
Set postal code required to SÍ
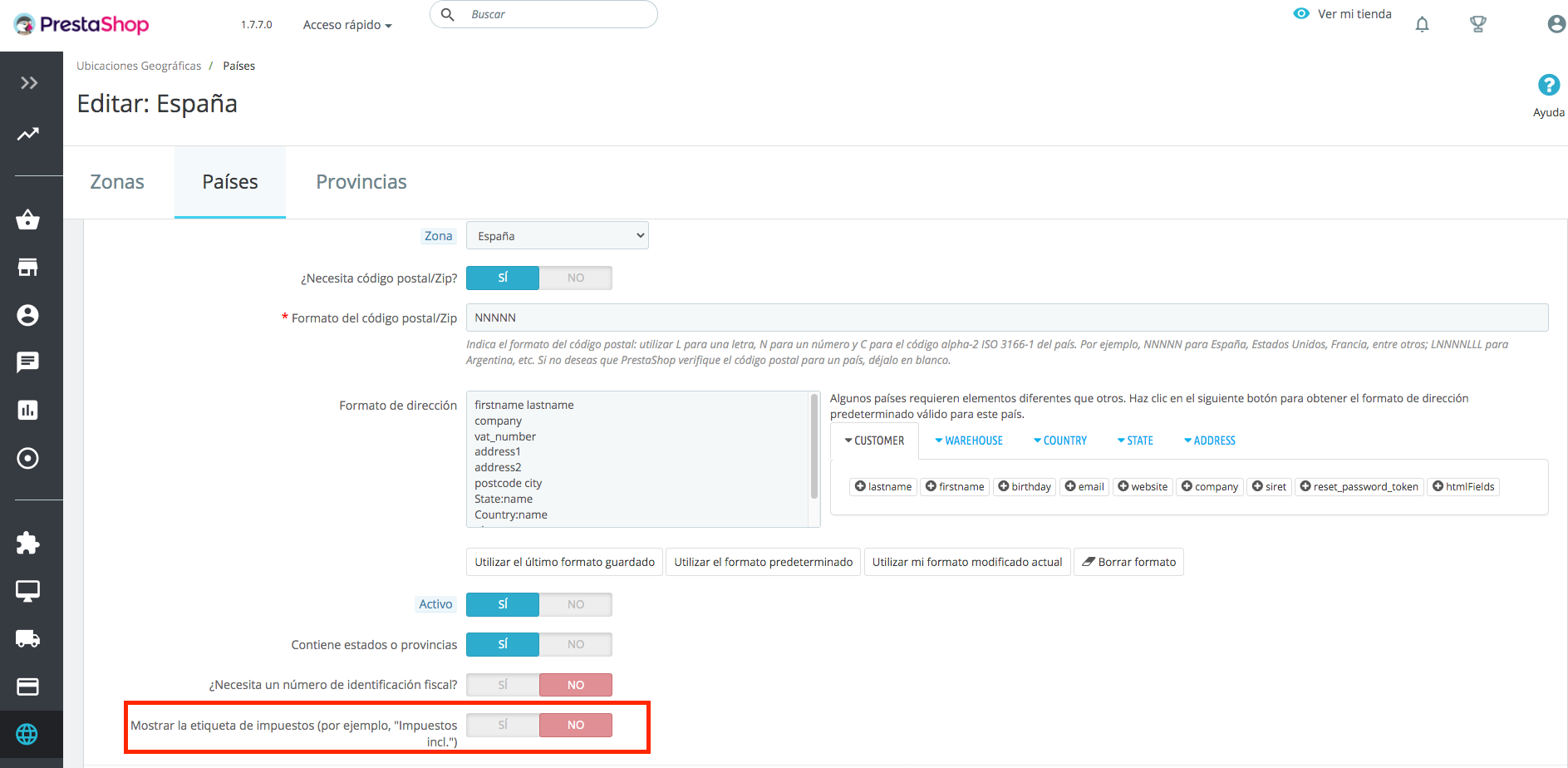(x=503, y=278)
